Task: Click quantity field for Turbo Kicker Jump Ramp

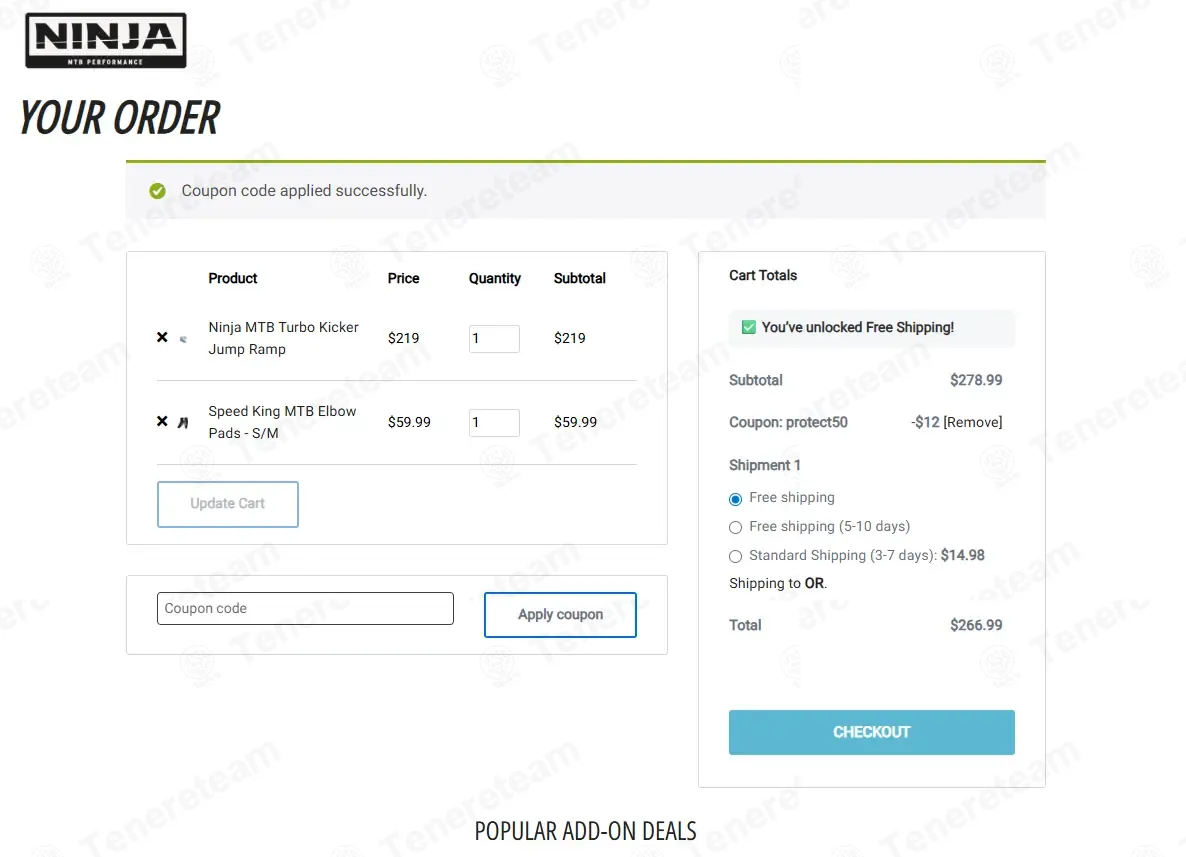Action: point(494,339)
